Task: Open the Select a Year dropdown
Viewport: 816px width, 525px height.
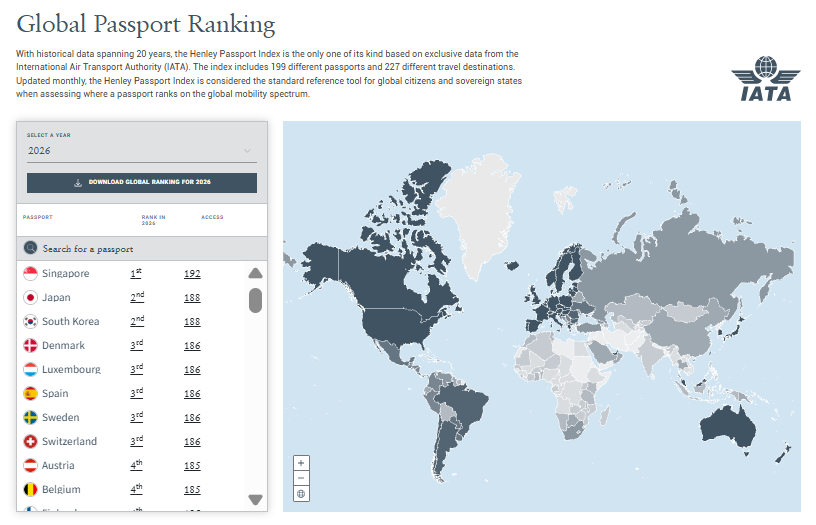Action: [x=140, y=151]
